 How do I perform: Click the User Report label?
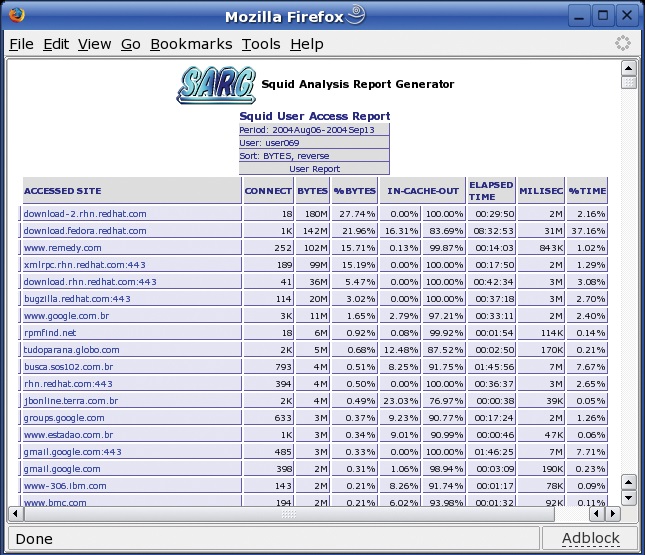tap(314, 169)
